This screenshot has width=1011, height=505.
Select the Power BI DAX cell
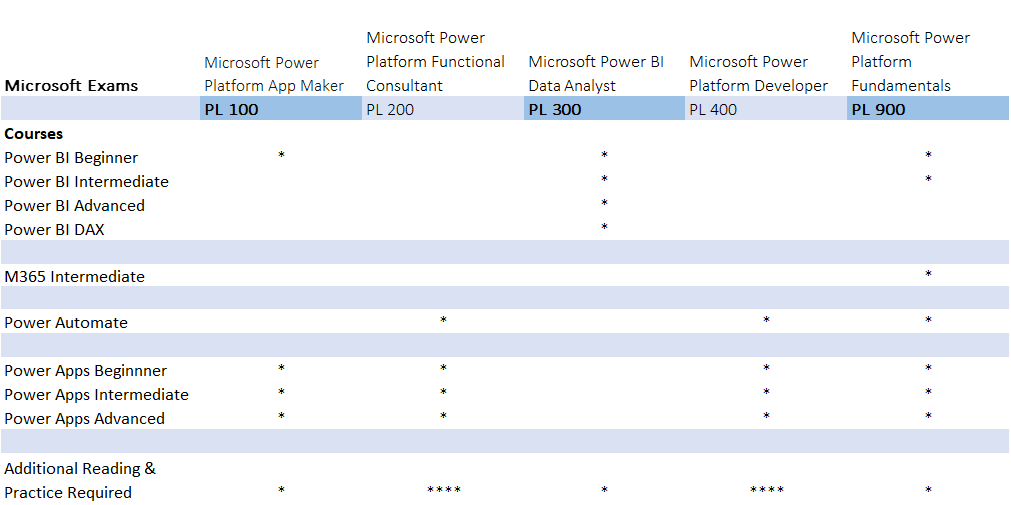point(54,230)
